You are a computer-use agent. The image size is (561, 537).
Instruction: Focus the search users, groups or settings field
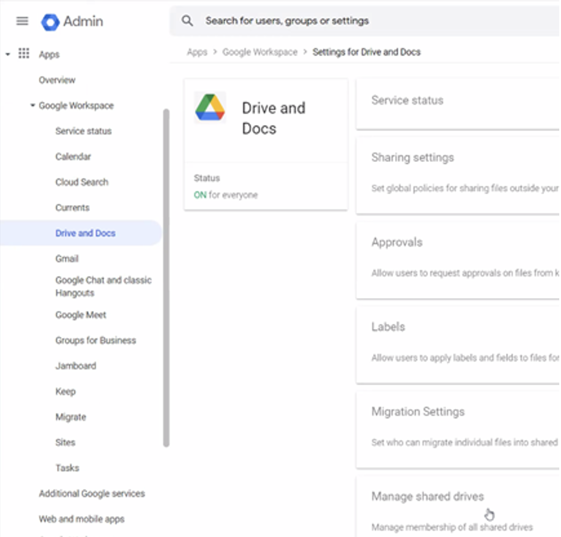(x=365, y=21)
